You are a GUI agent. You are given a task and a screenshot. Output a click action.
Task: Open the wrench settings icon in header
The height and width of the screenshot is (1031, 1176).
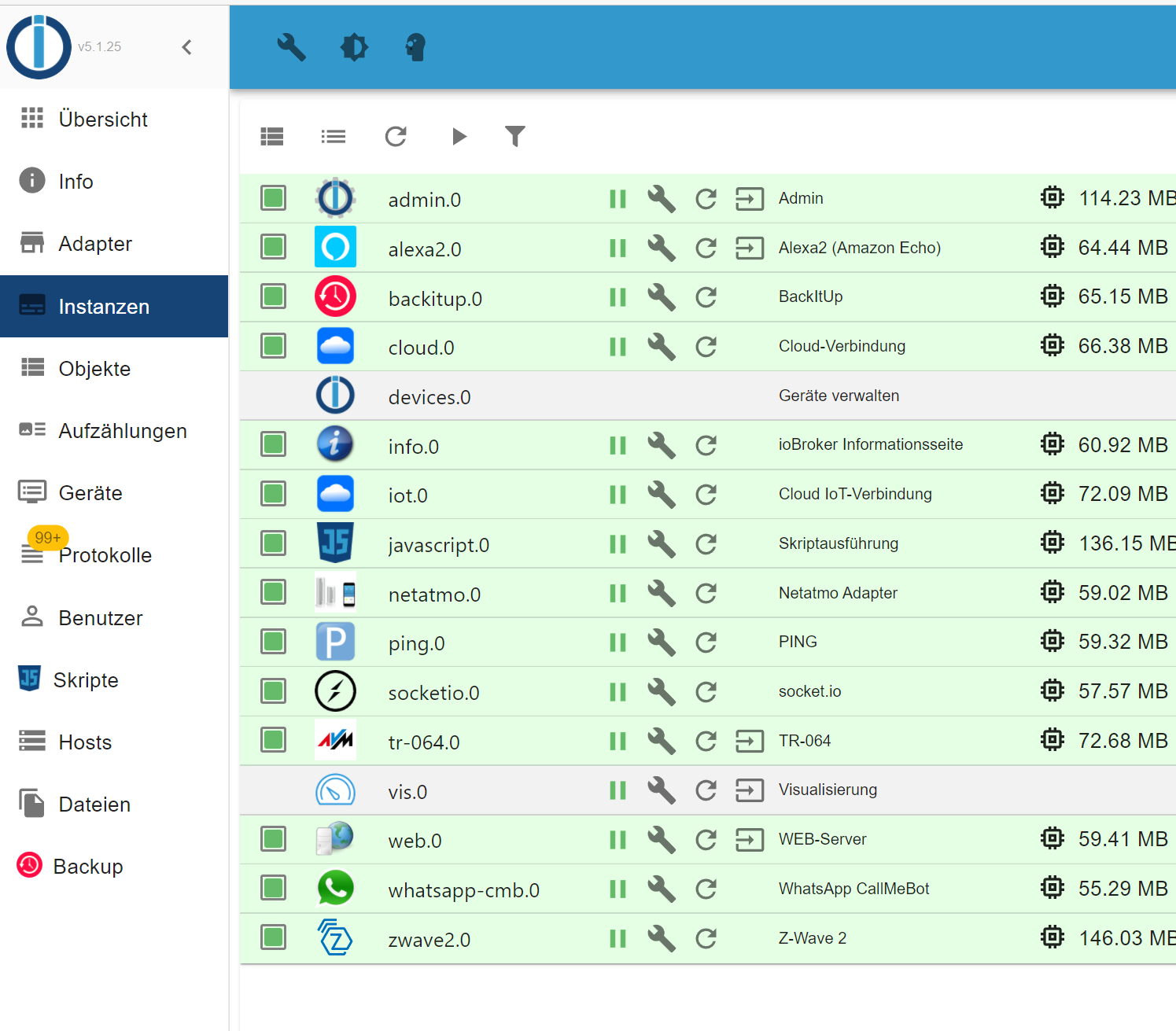click(291, 47)
